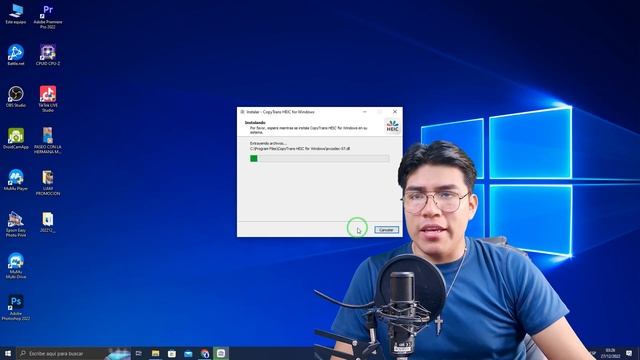
Task: Click the installation progress bar
Action: click(x=319, y=158)
